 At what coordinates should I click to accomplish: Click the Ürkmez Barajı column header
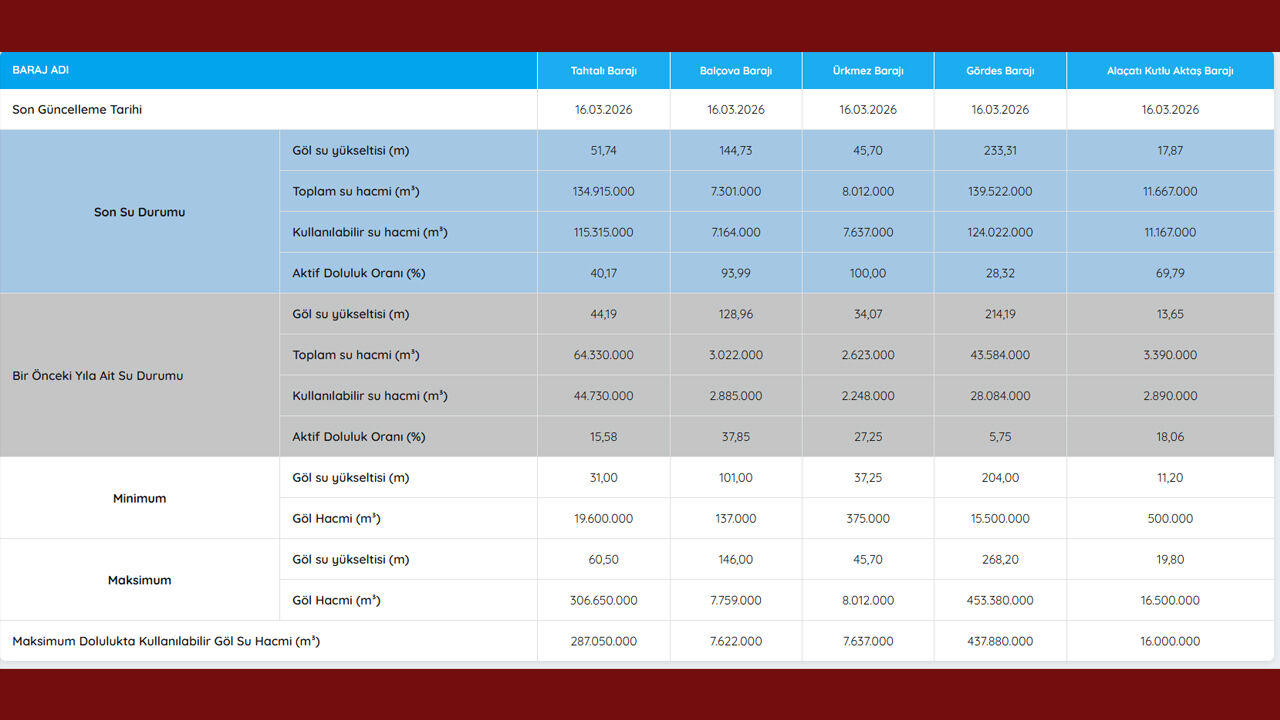[x=867, y=71]
